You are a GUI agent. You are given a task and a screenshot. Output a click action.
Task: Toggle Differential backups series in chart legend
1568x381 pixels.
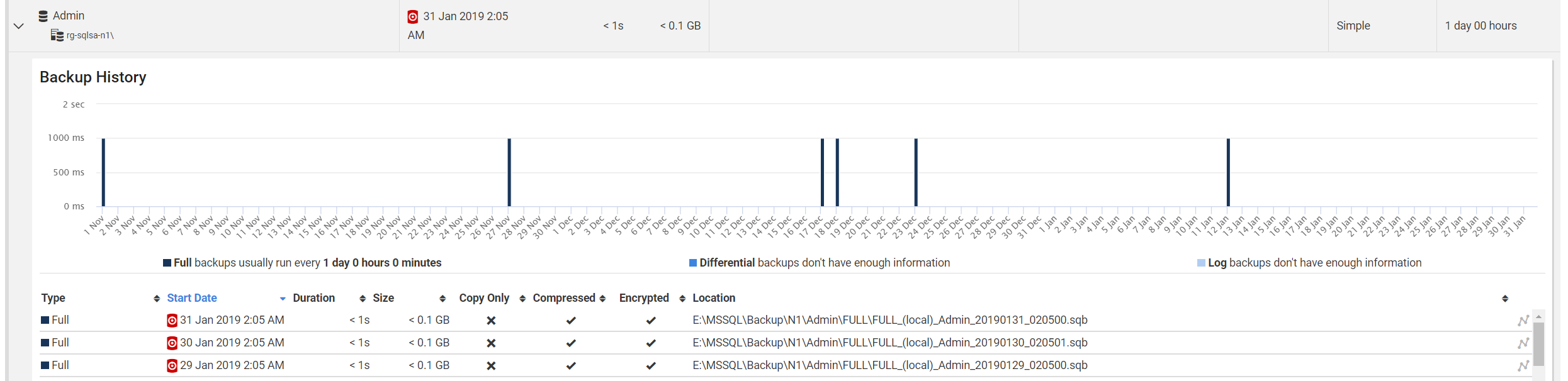tap(693, 263)
